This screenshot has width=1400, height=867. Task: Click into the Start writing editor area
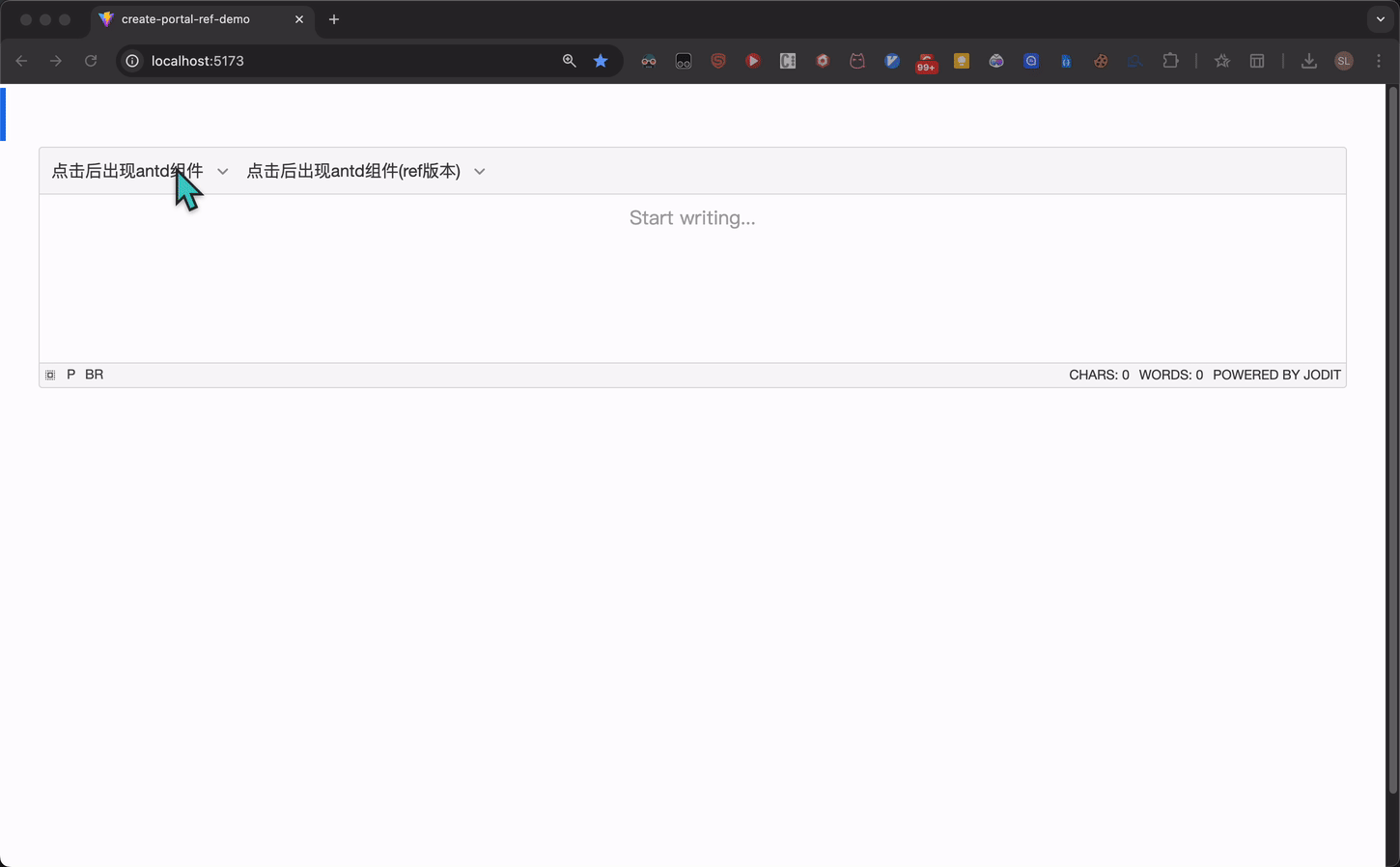point(692,278)
